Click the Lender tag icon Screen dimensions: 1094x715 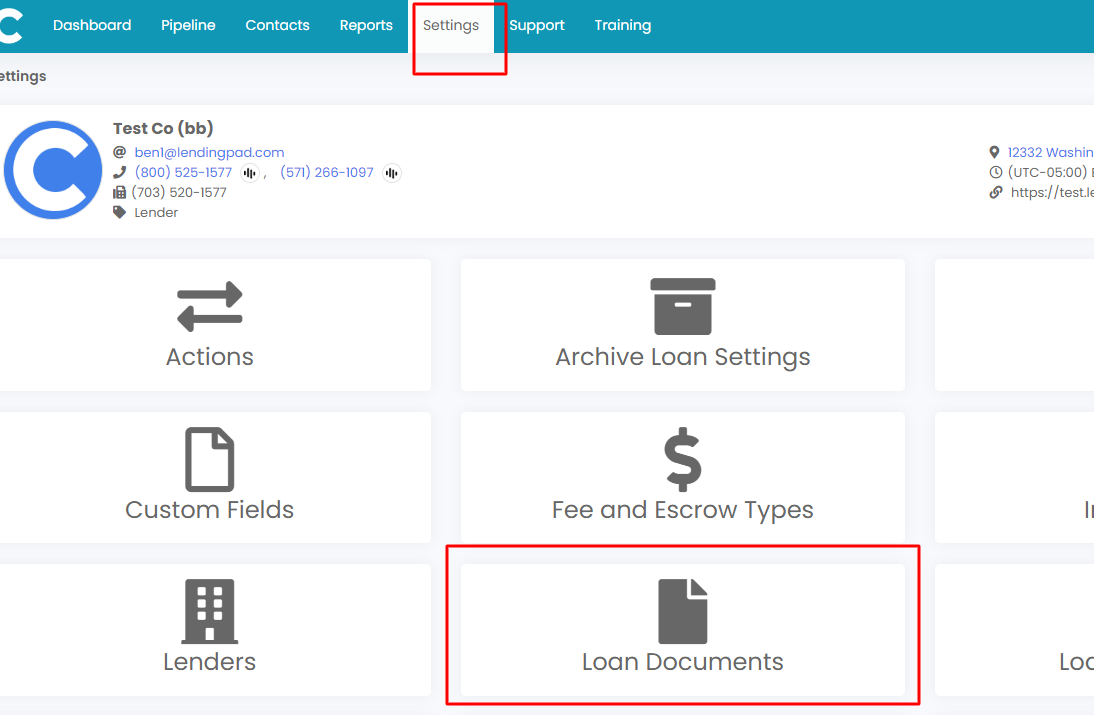(x=119, y=212)
